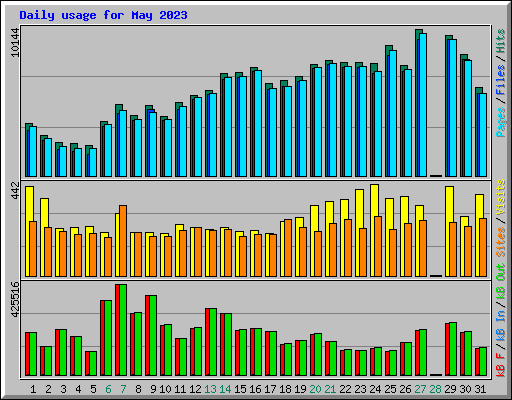Click green weekend day 13 label
The width and height of the screenshot is (512, 400).
click(210, 389)
